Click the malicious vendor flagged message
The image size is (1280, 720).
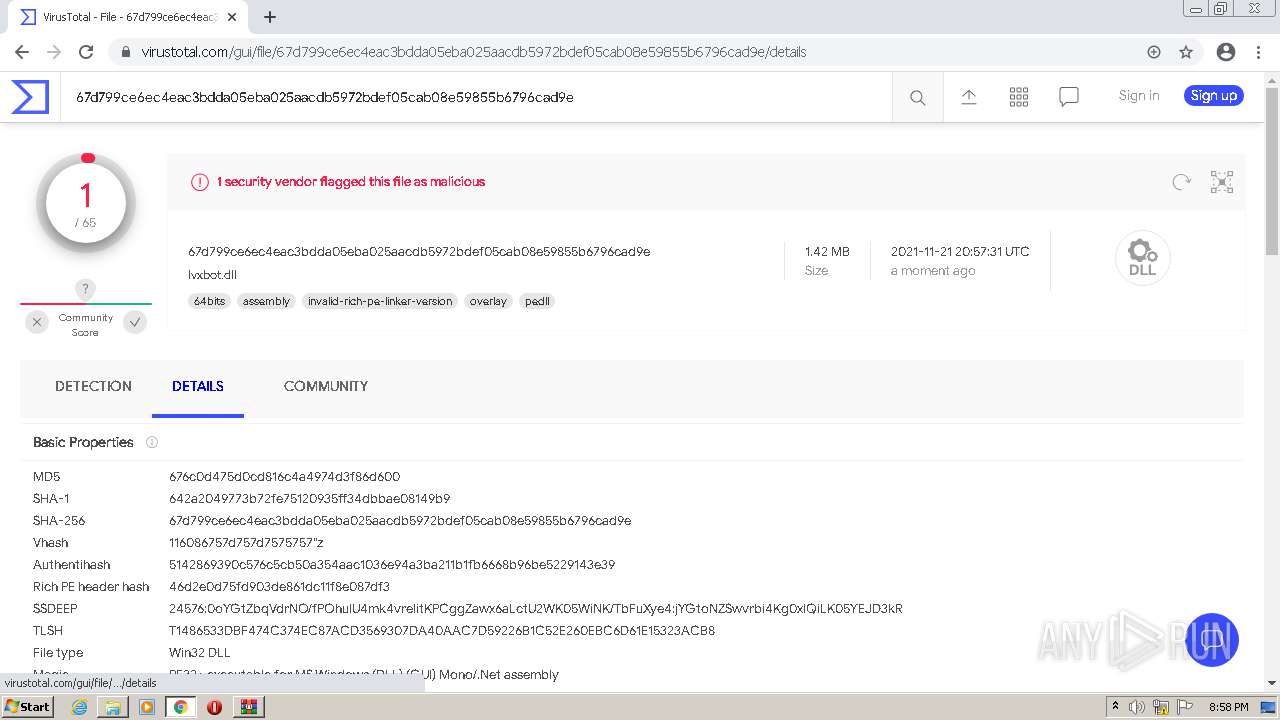tap(351, 182)
